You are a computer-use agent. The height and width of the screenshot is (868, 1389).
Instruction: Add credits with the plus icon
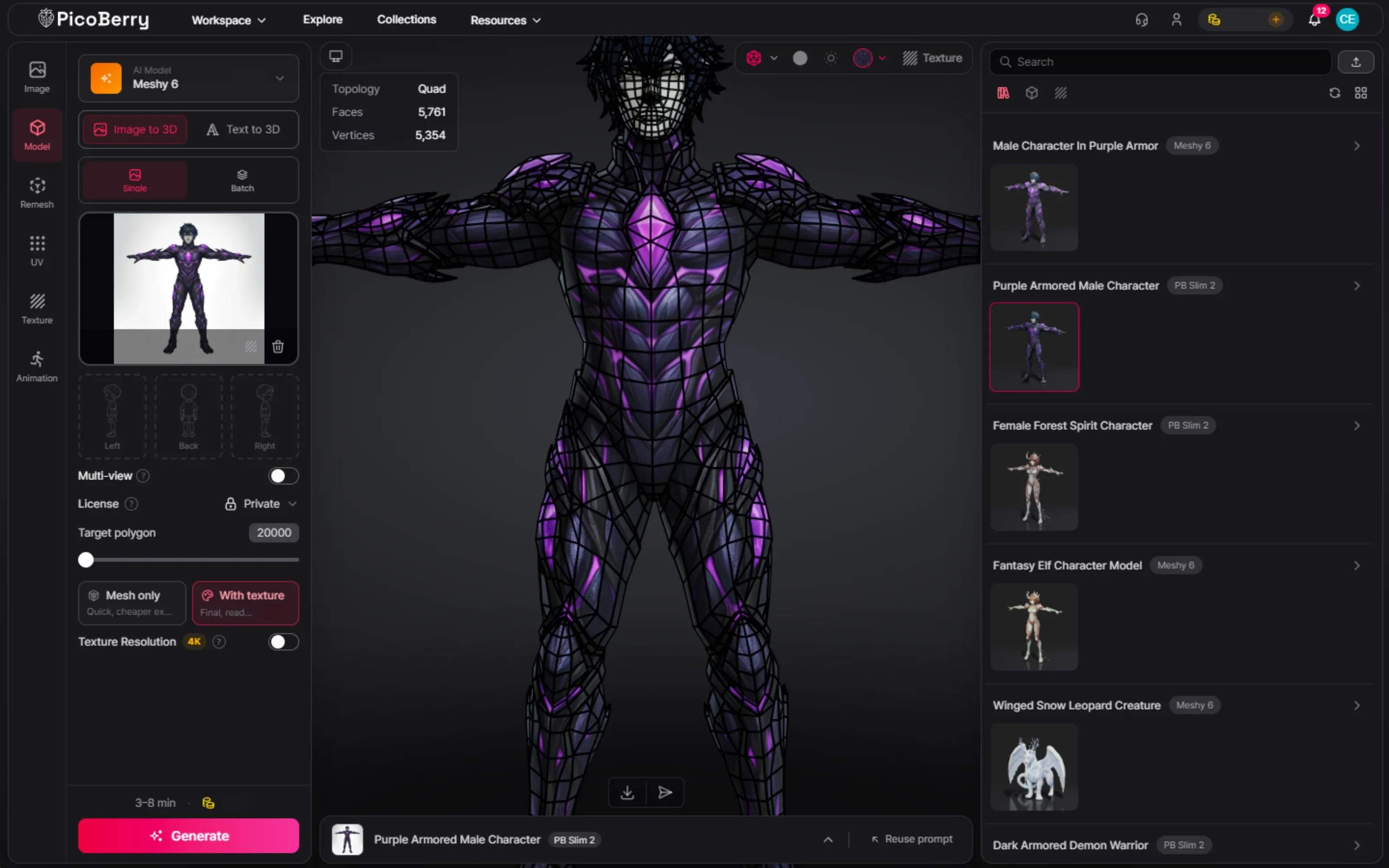click(x=1275, y=20)
